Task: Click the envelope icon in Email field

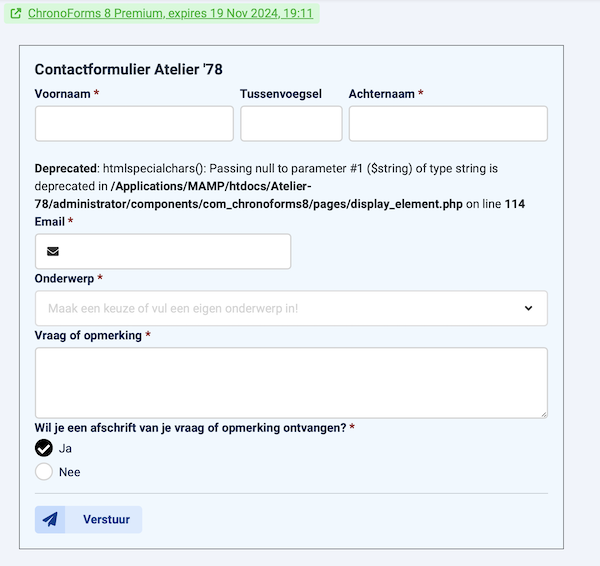Action: [x=53, y=252]
